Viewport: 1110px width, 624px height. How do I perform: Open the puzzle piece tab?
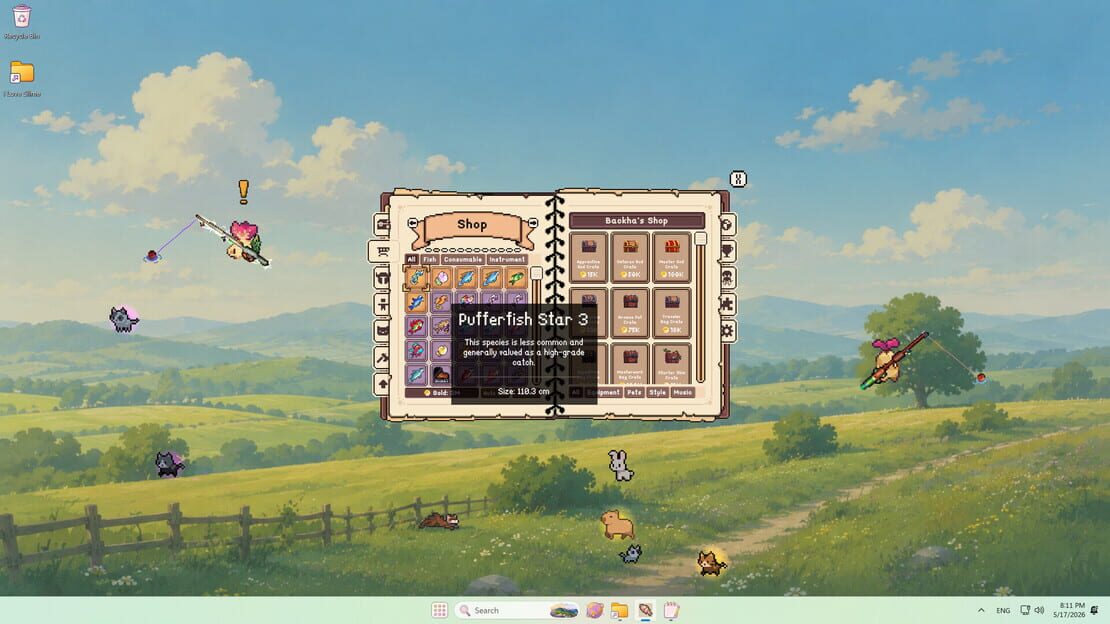click(x=727, y=304)
